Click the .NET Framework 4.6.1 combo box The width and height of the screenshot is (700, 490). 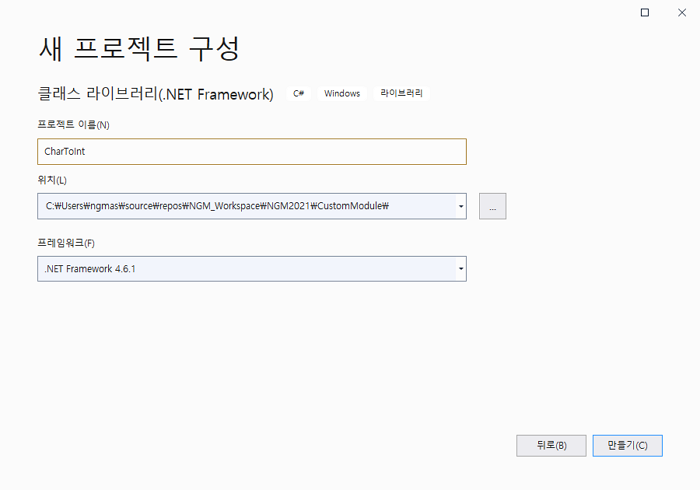point(252,269)
